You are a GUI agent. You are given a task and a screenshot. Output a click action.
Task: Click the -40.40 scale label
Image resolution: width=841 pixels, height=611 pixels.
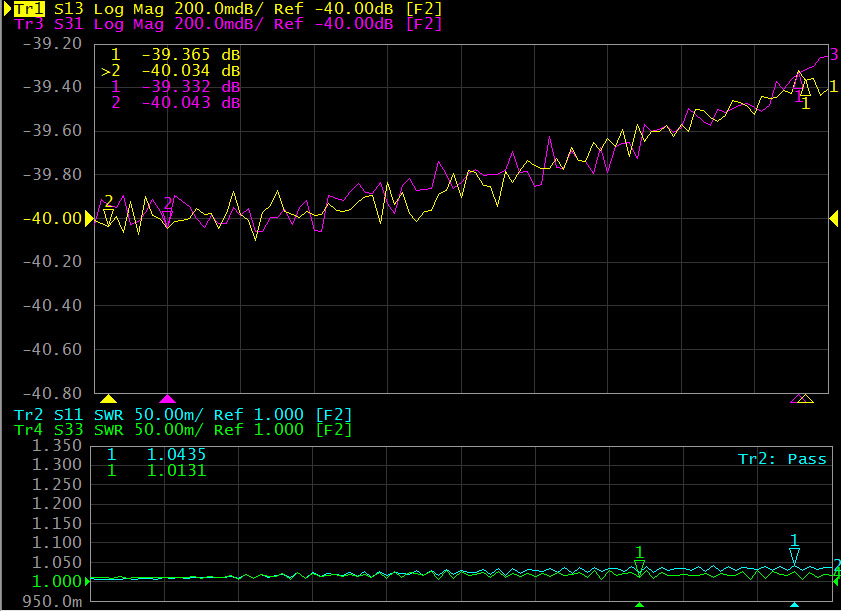pos(53,306)
